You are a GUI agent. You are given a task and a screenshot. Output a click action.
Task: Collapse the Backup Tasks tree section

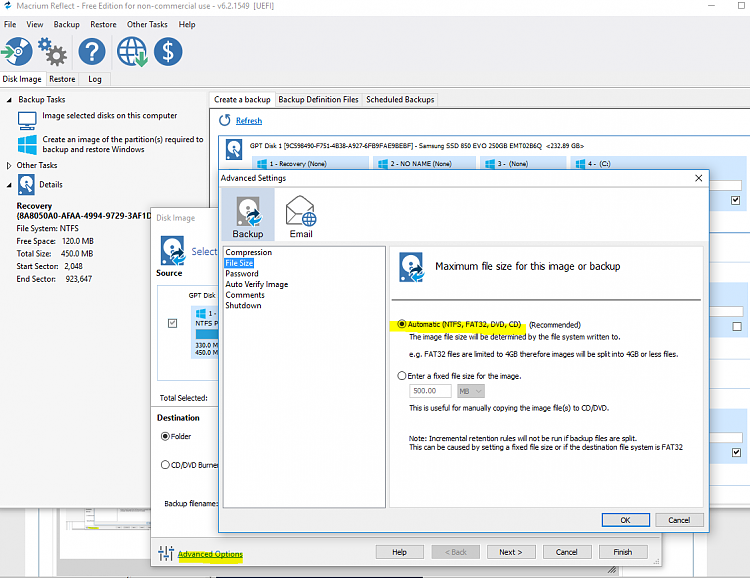tap(9, 100)
